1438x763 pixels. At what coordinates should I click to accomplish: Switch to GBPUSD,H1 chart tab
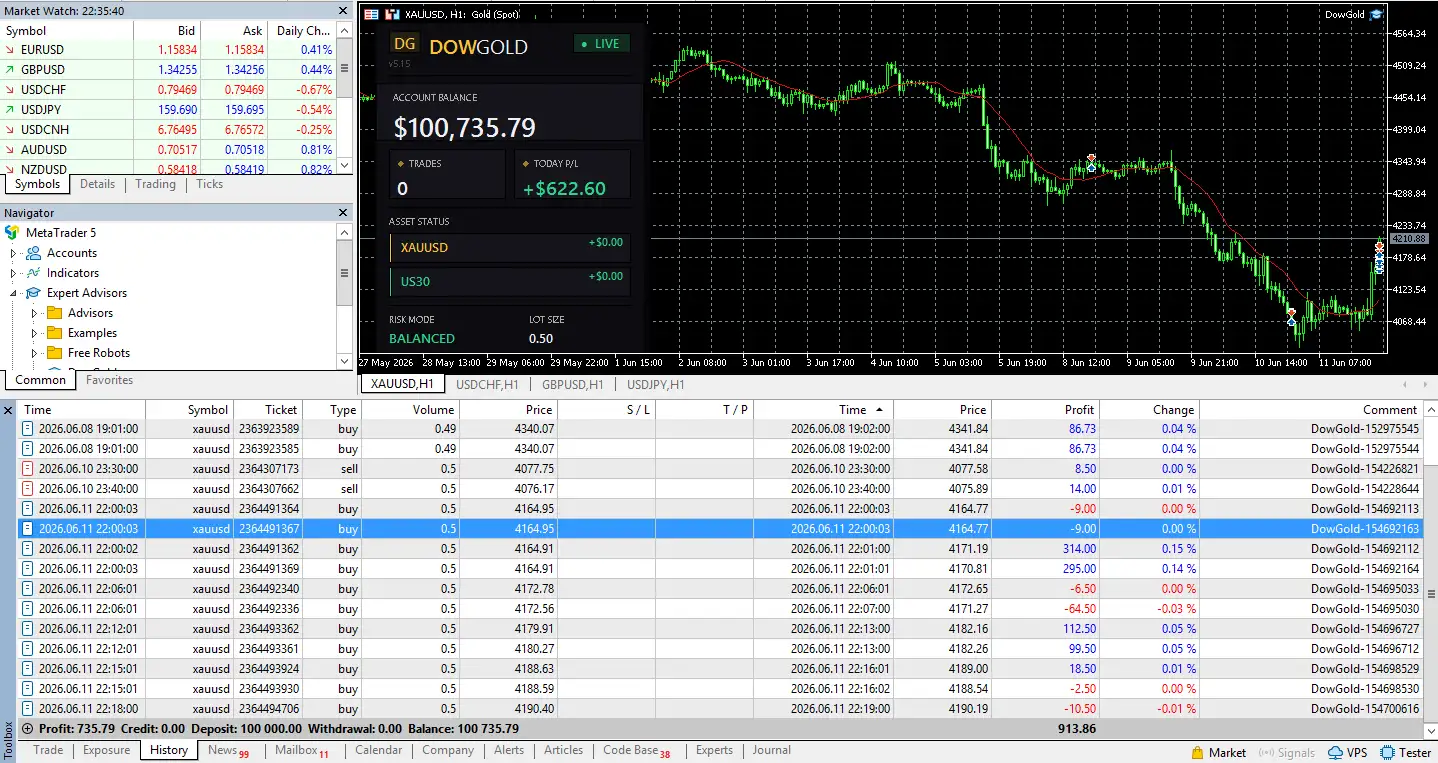[x=572, y=384]
